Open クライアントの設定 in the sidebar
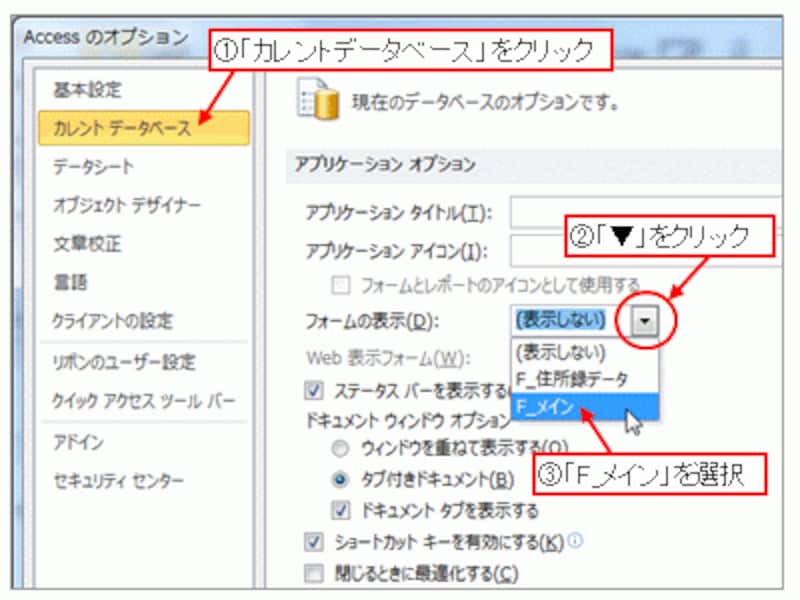 point(113,321)
